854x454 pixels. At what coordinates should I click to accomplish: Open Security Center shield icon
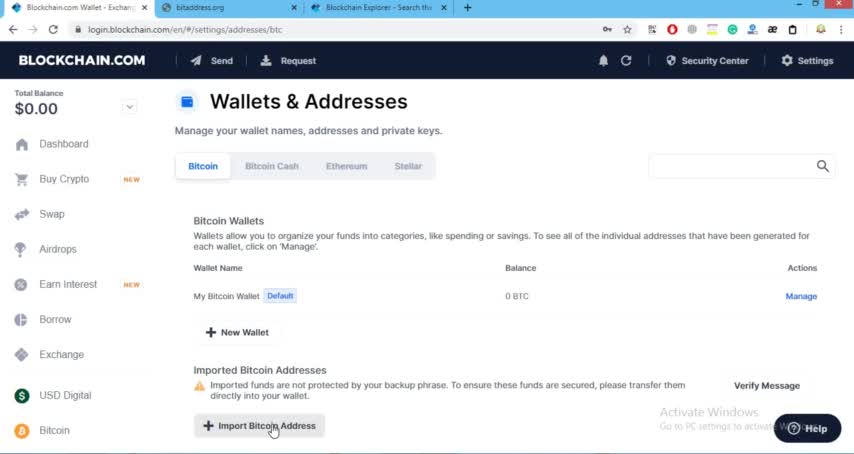(x=671, y=60)
